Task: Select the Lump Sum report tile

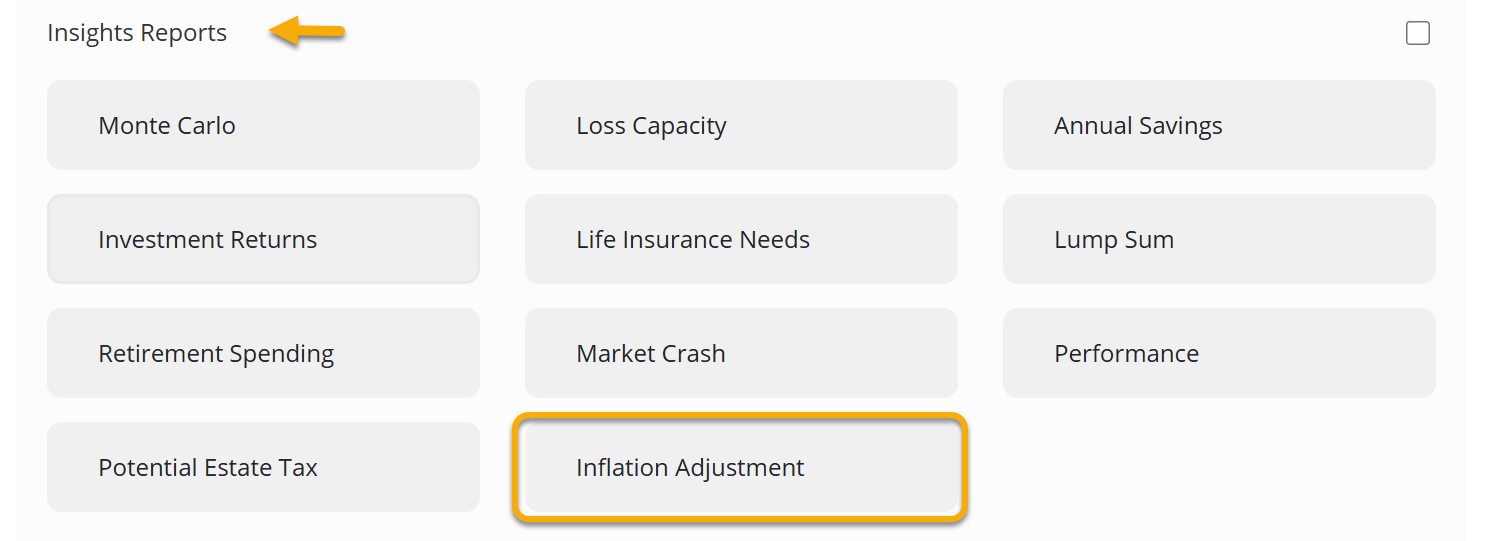Action: [x=1219, y=239]
